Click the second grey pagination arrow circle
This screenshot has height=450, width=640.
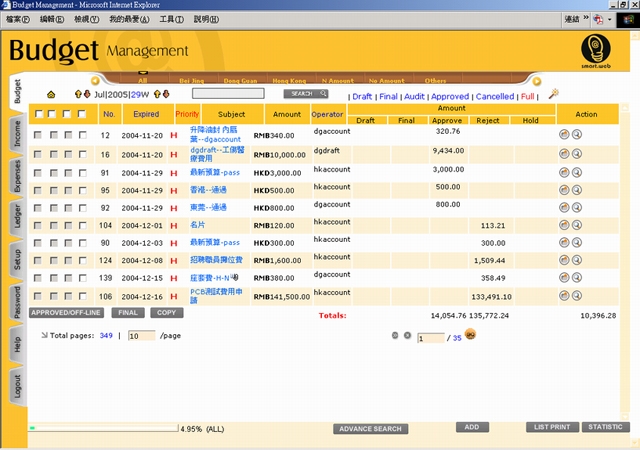[x=407, y=335]
